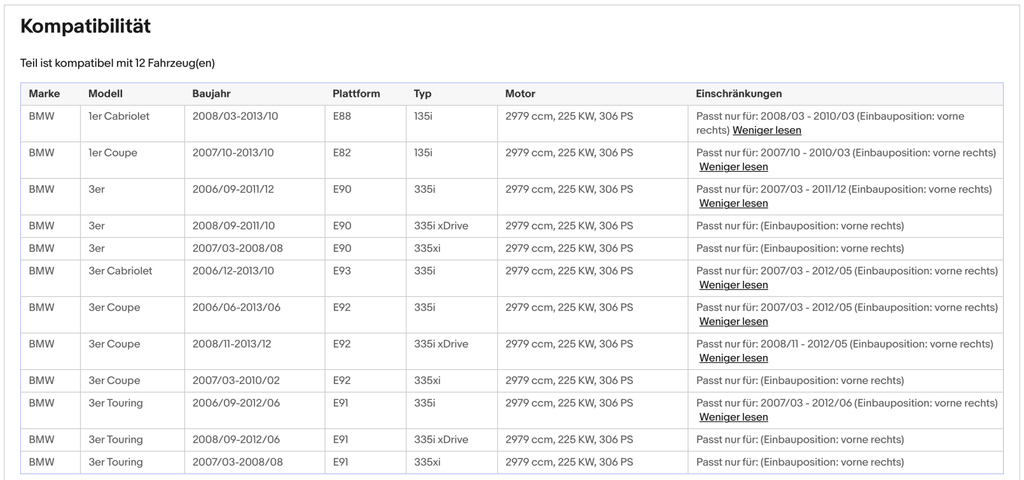The width and height of the screenshot is (1024, 480).
Task: Click the 'Typ' column header
Action: (423, 94)
